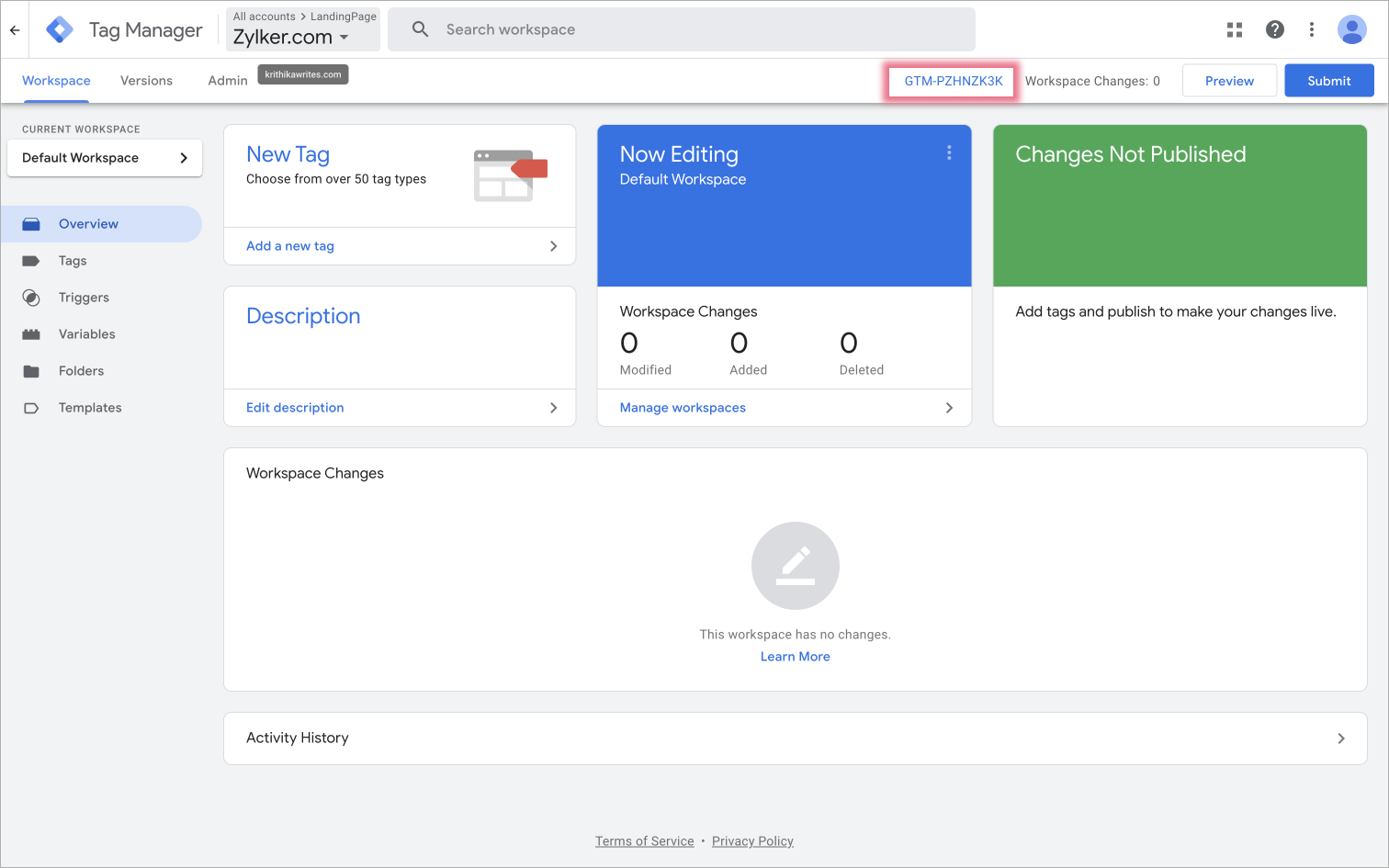
Task: Expand the Default Workspace selector
Action: click(105, 158)
